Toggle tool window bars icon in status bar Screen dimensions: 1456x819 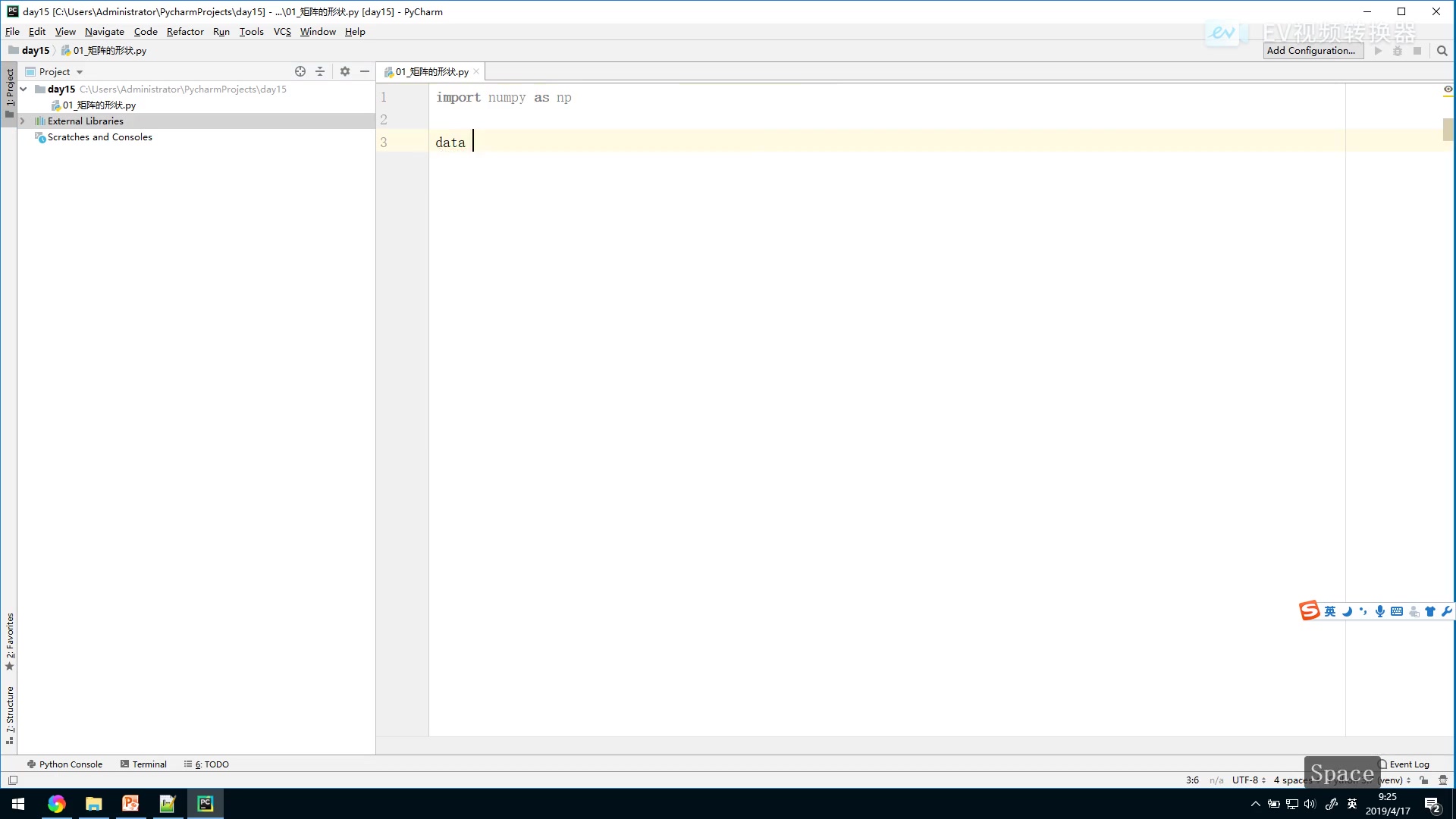(x=13, y=780)
